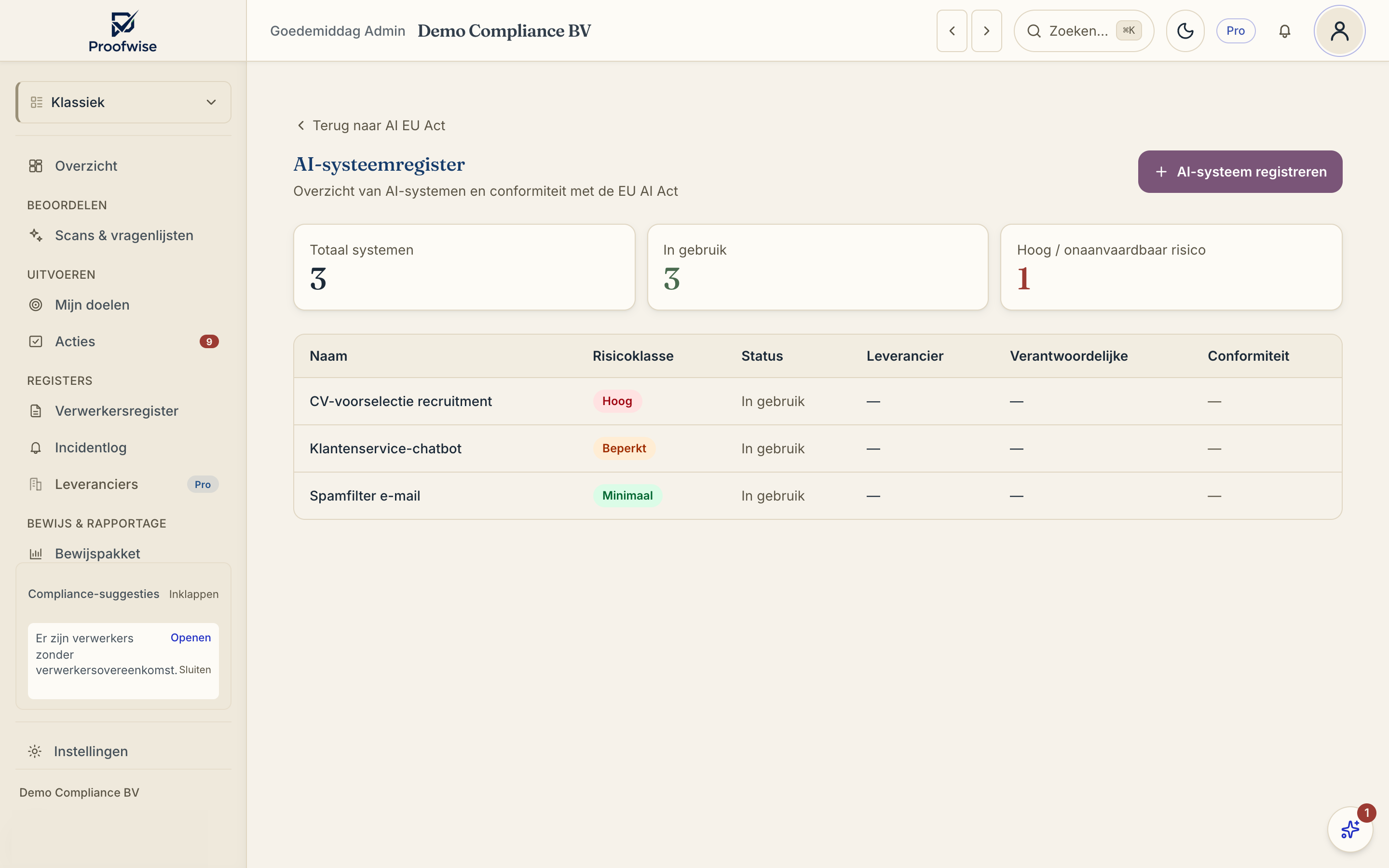Click the Leverancier column header
Screen dimensions: 1389x868
coord(905,356)
